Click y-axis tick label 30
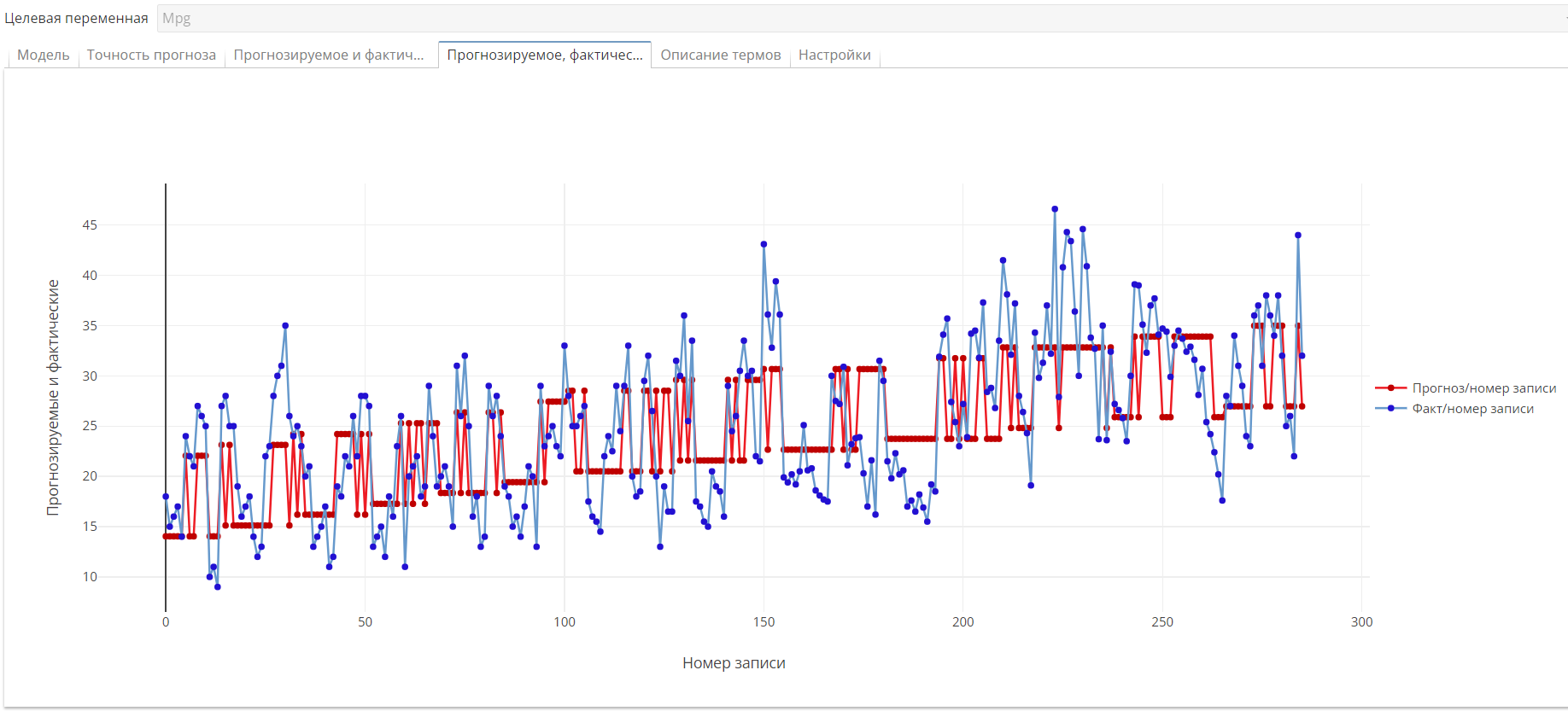The image size is (1568, 711). pos(90,376)
